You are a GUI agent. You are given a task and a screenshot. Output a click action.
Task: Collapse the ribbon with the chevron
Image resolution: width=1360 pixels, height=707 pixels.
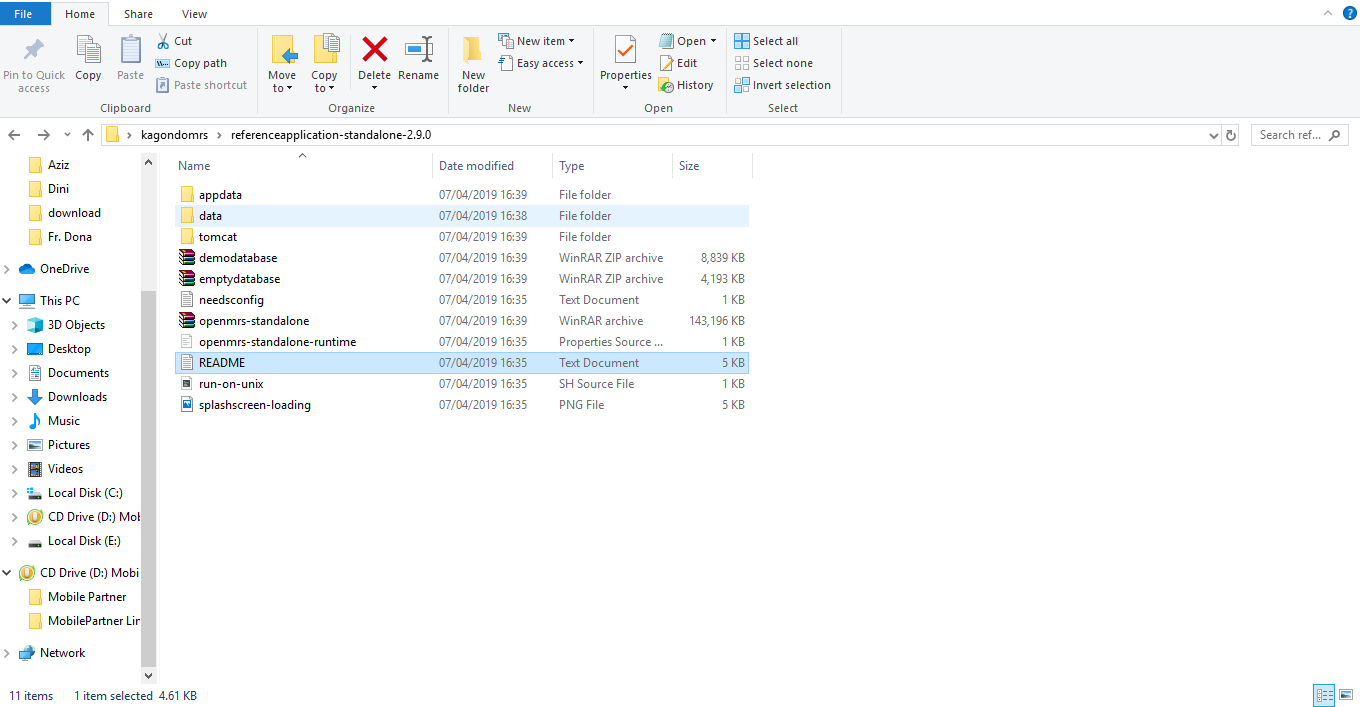(1327, 13)
